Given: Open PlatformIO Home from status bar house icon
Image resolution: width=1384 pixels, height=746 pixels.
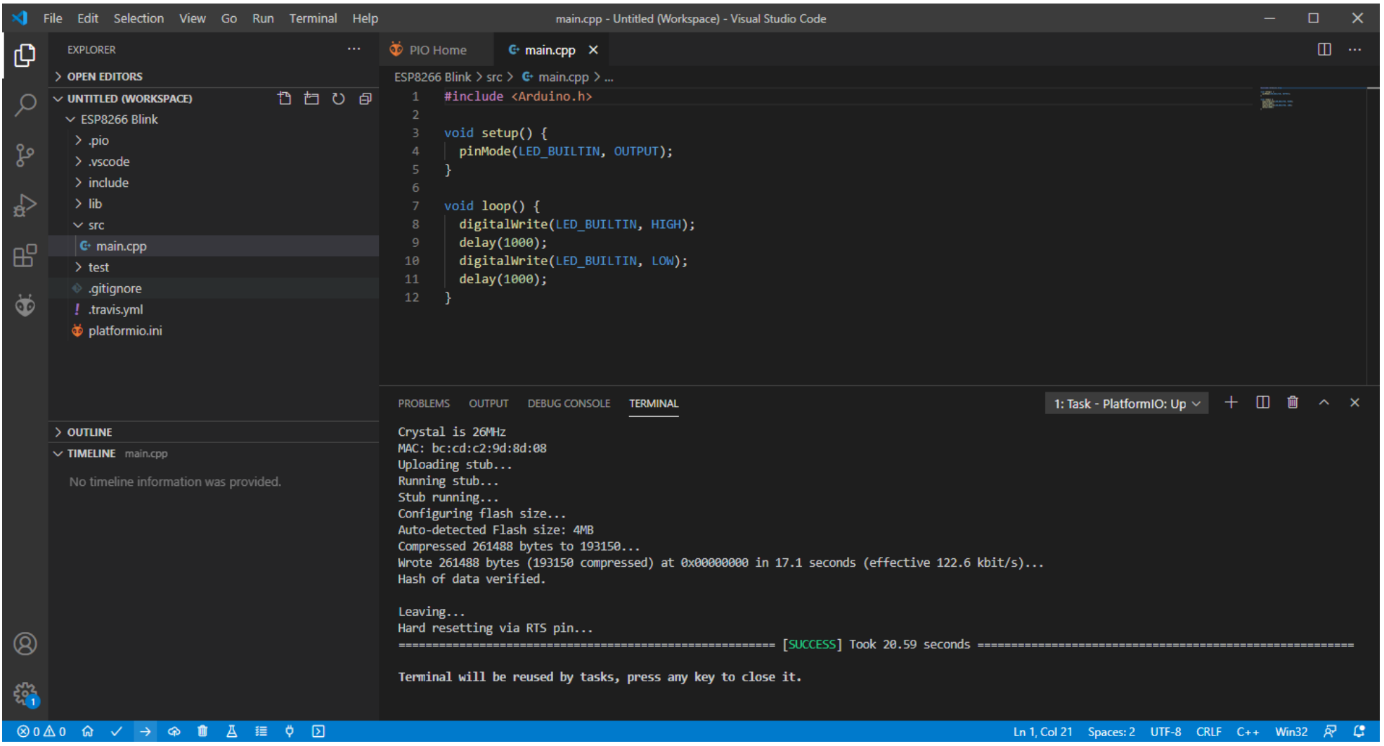Looking at the screenshot, I should pos(87,731).
